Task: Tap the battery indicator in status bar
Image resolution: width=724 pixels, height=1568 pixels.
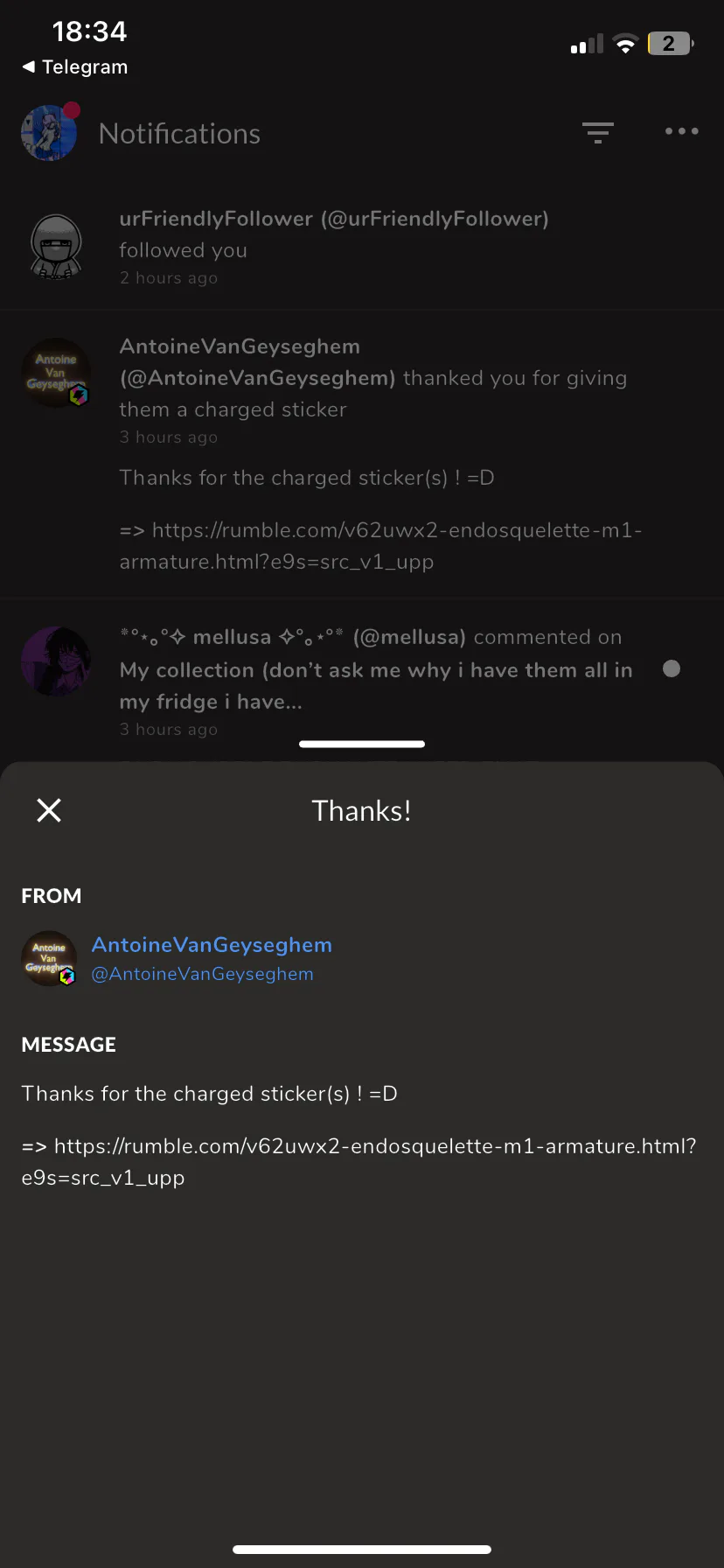Action: point(670,44)
